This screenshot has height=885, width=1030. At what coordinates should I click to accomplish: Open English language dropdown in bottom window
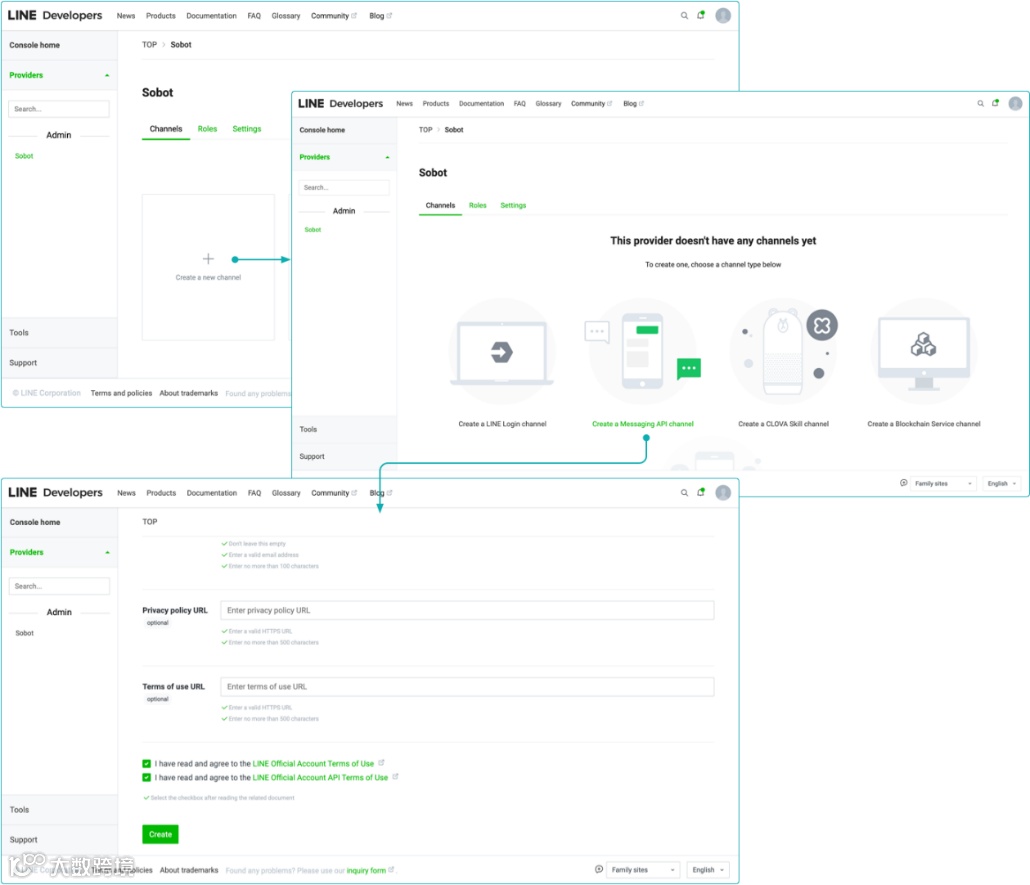(708, 870)
